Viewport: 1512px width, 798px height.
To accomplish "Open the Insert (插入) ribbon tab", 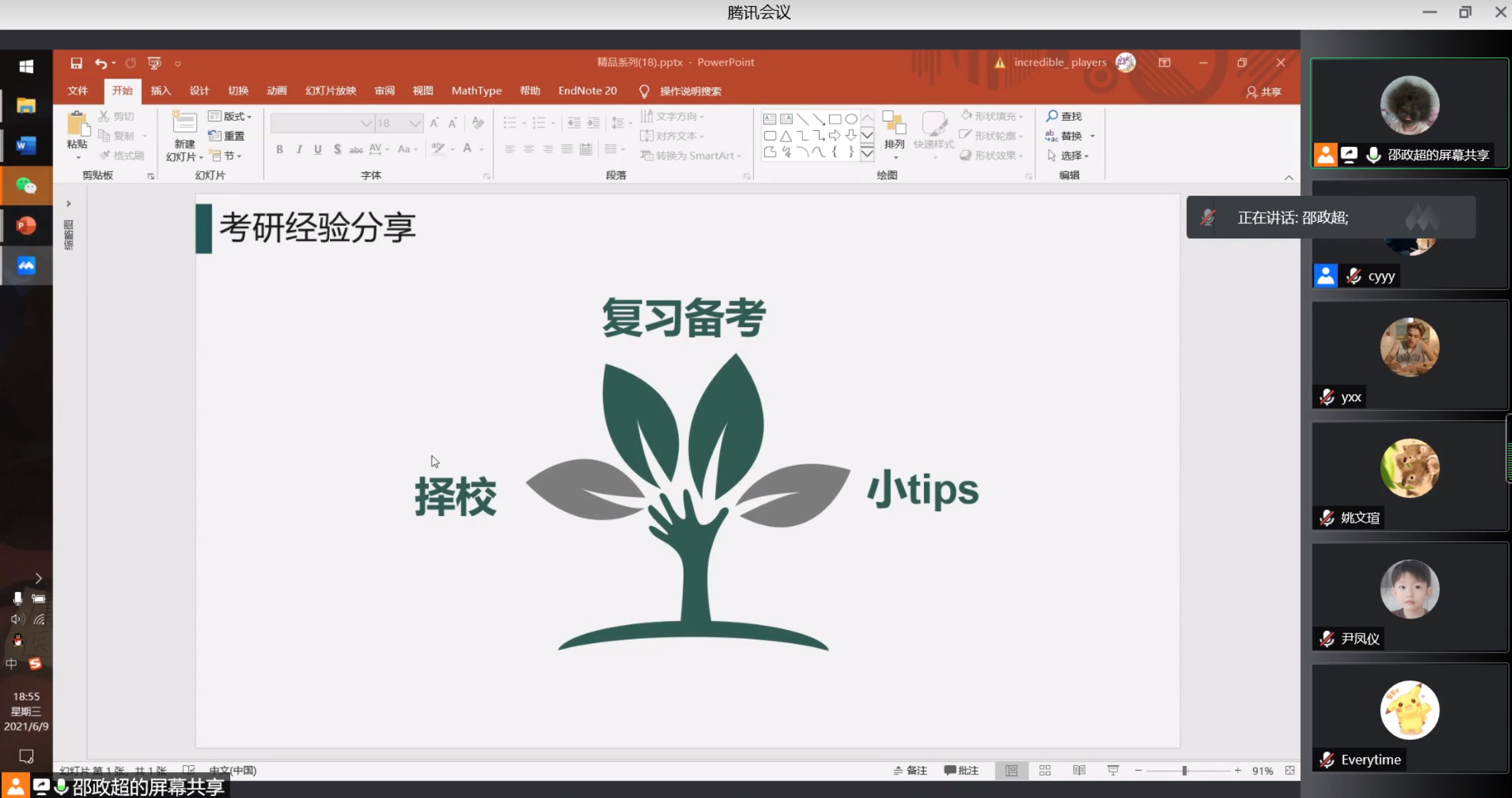I will pos(160,91).
